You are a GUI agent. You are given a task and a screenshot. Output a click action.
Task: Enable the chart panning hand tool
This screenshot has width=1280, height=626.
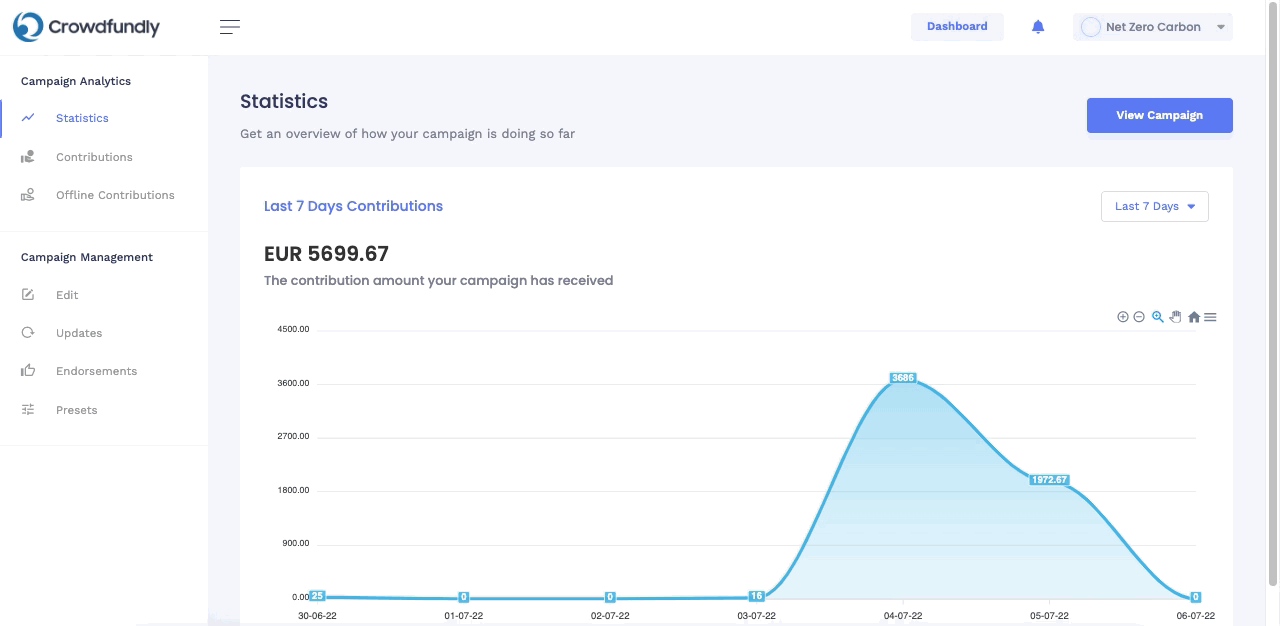[1176, 317]
